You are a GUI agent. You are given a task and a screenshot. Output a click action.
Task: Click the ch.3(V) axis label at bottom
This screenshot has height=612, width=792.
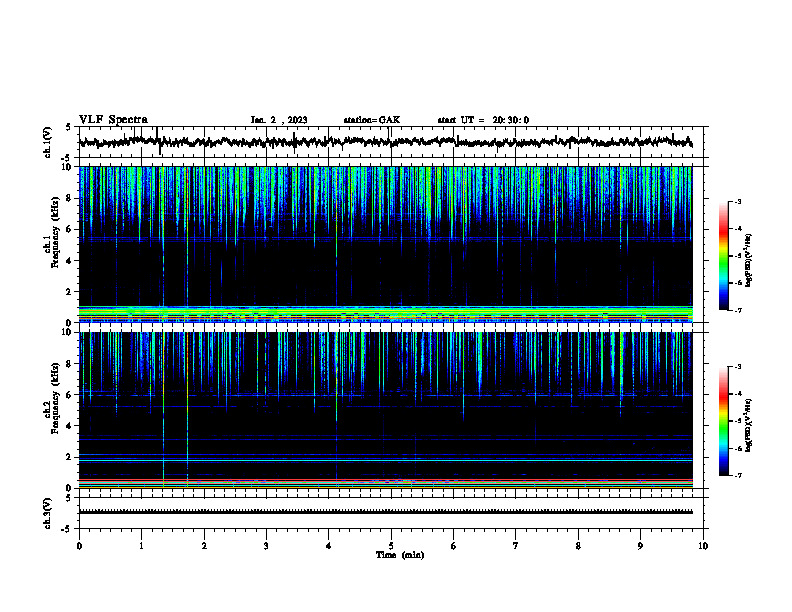(x=48, y=513)
